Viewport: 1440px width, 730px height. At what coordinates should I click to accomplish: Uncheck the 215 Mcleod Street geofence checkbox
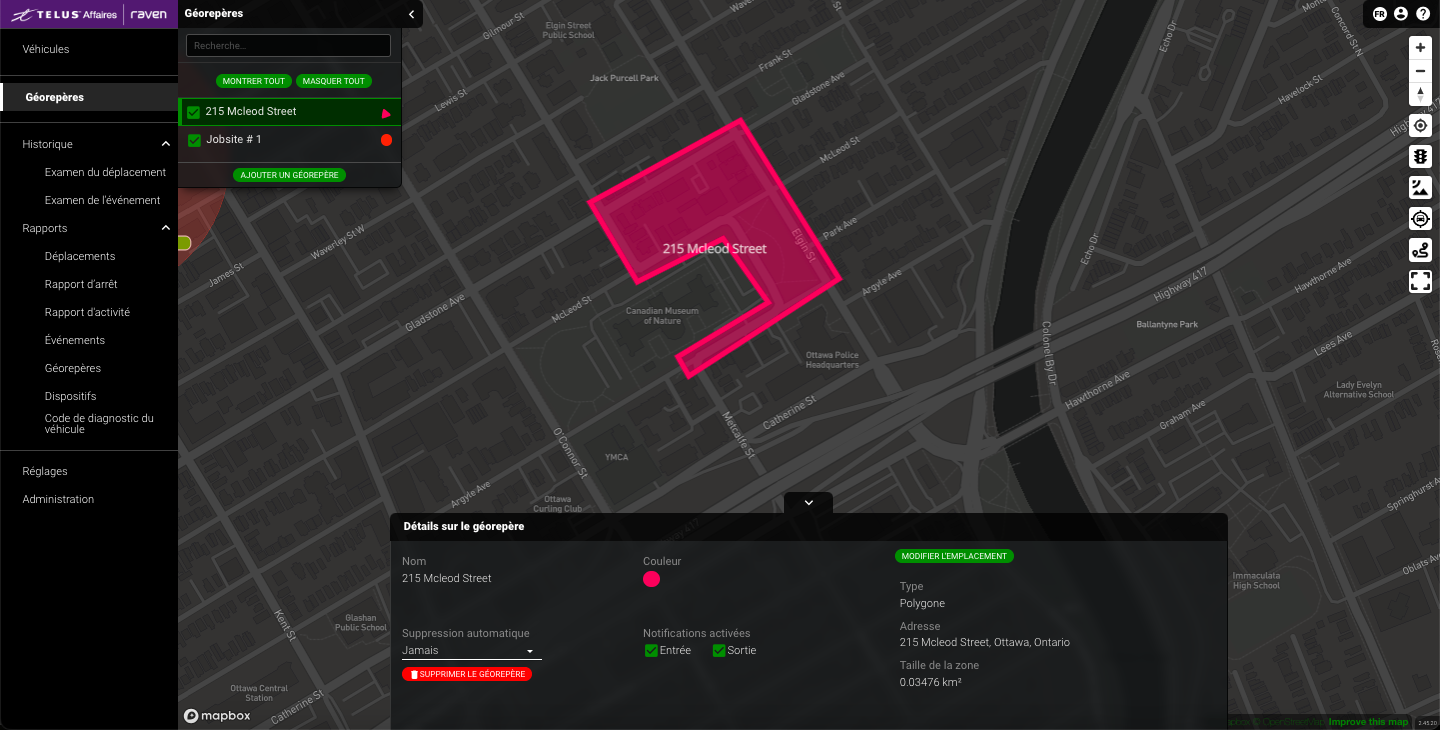(194, 112)
